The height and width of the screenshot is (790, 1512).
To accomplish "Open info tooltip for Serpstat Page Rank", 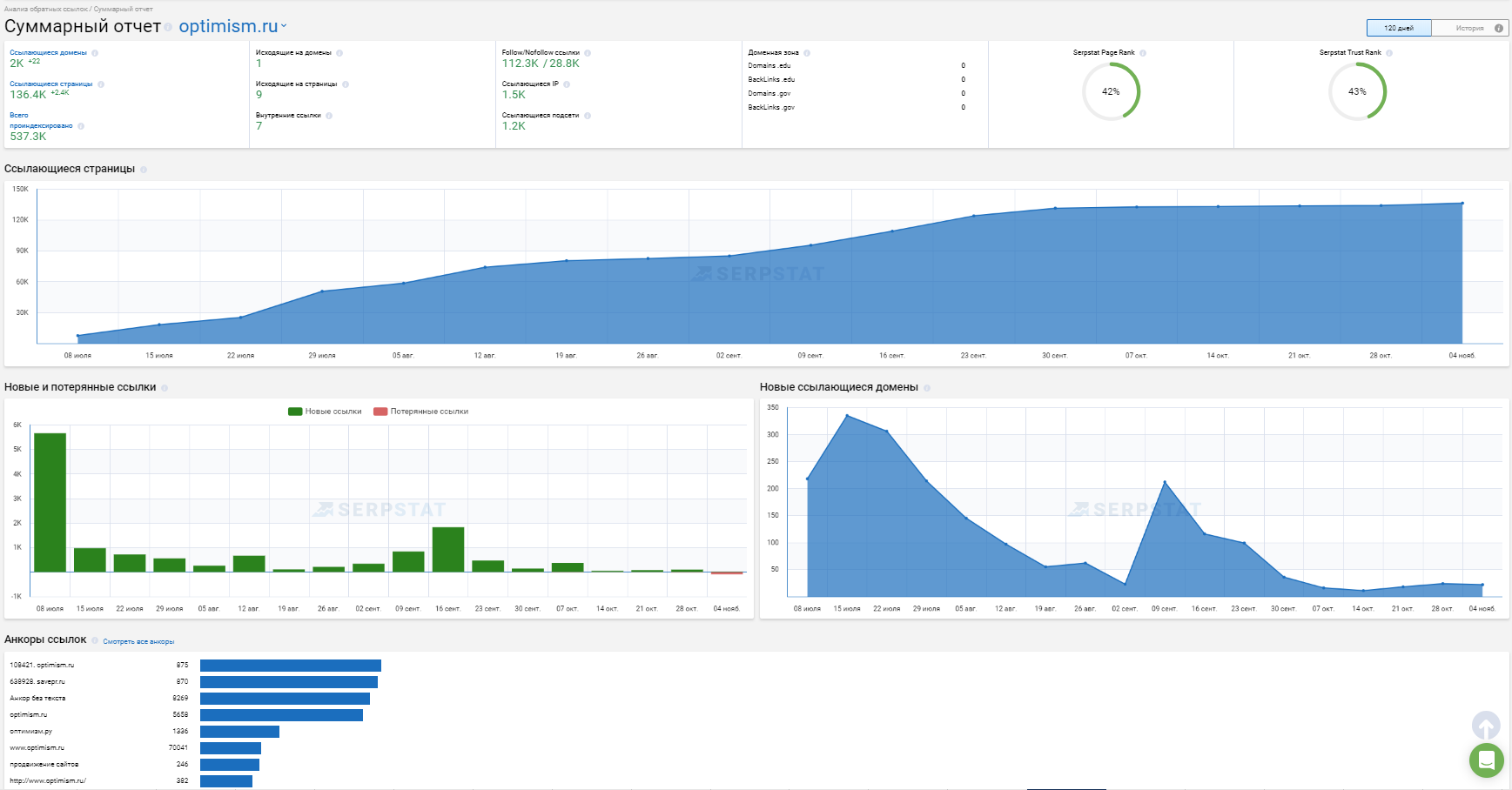I will tap(1143, 53).
